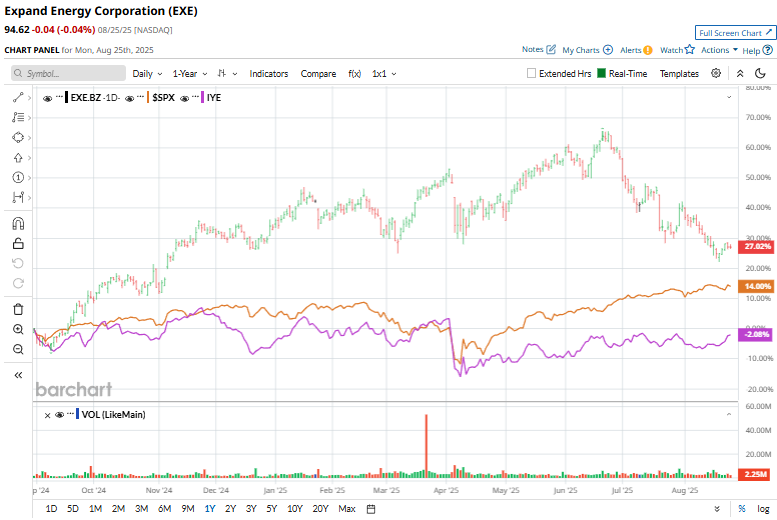Open the Fibonacci tools icon

click(18, 117)
